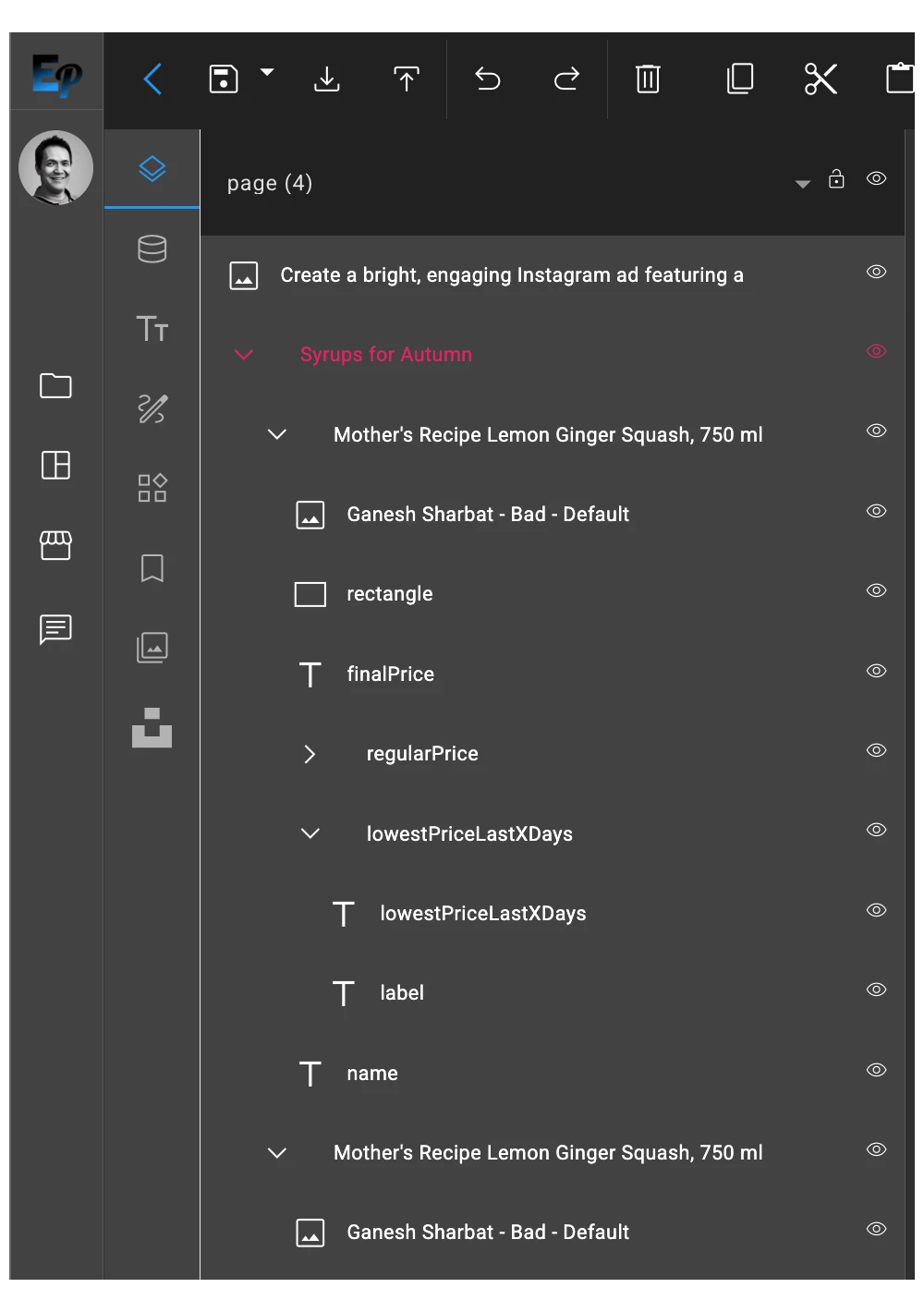Click the scissors cut icon
Viewport: 924px width, 1312px height.
(x=821, y=79)
